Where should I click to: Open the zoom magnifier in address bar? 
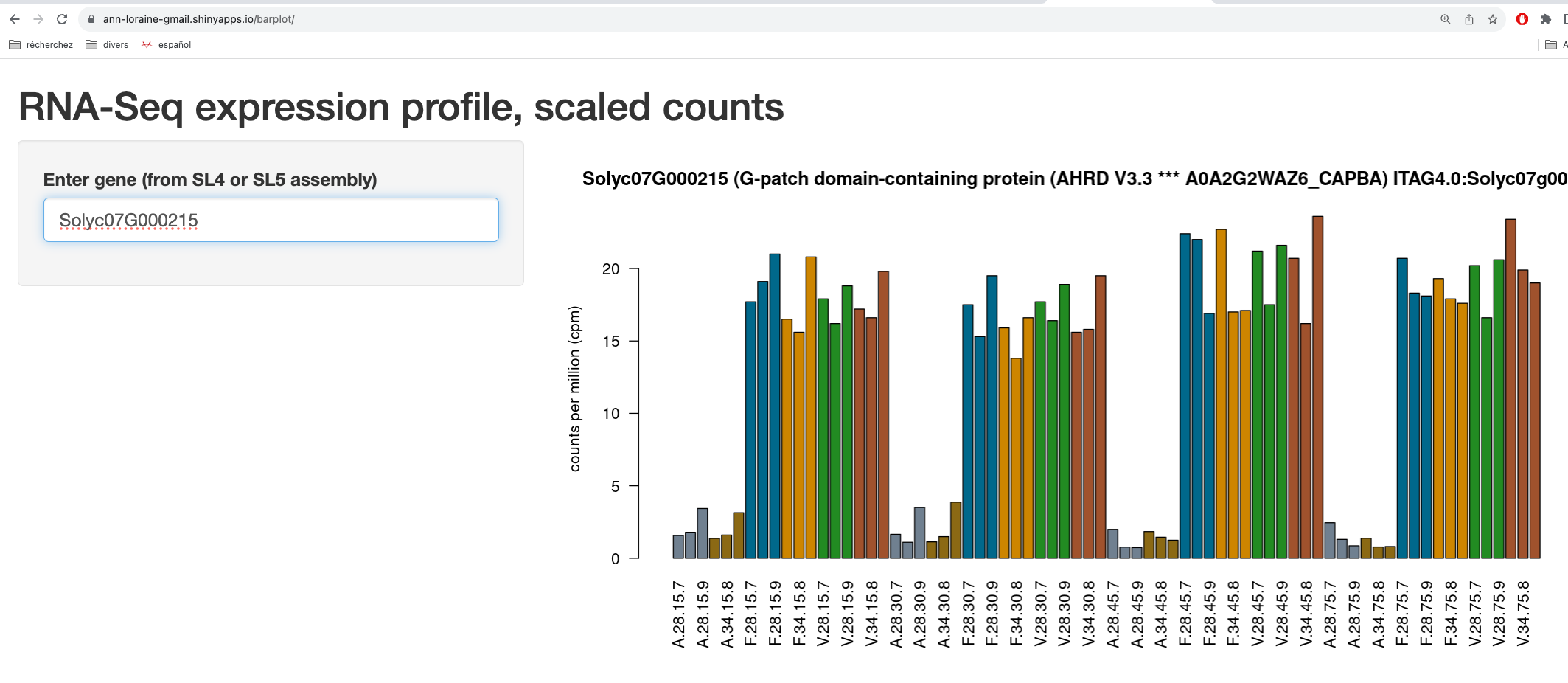(1445, 19)
